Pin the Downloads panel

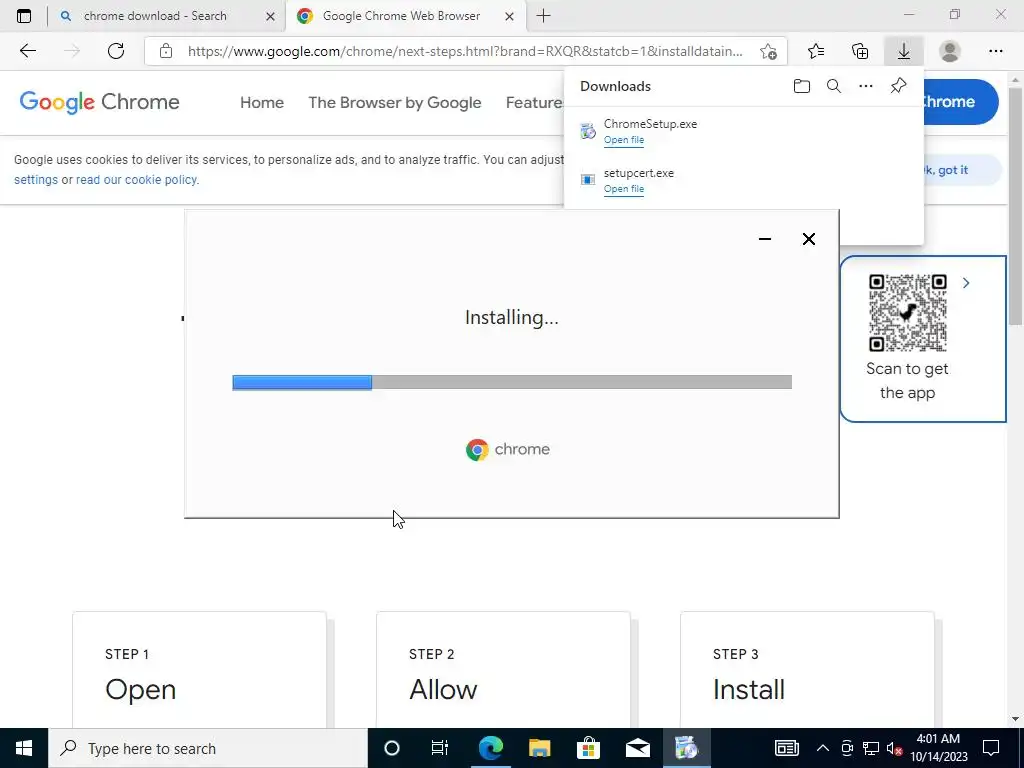tap(899, 86)
